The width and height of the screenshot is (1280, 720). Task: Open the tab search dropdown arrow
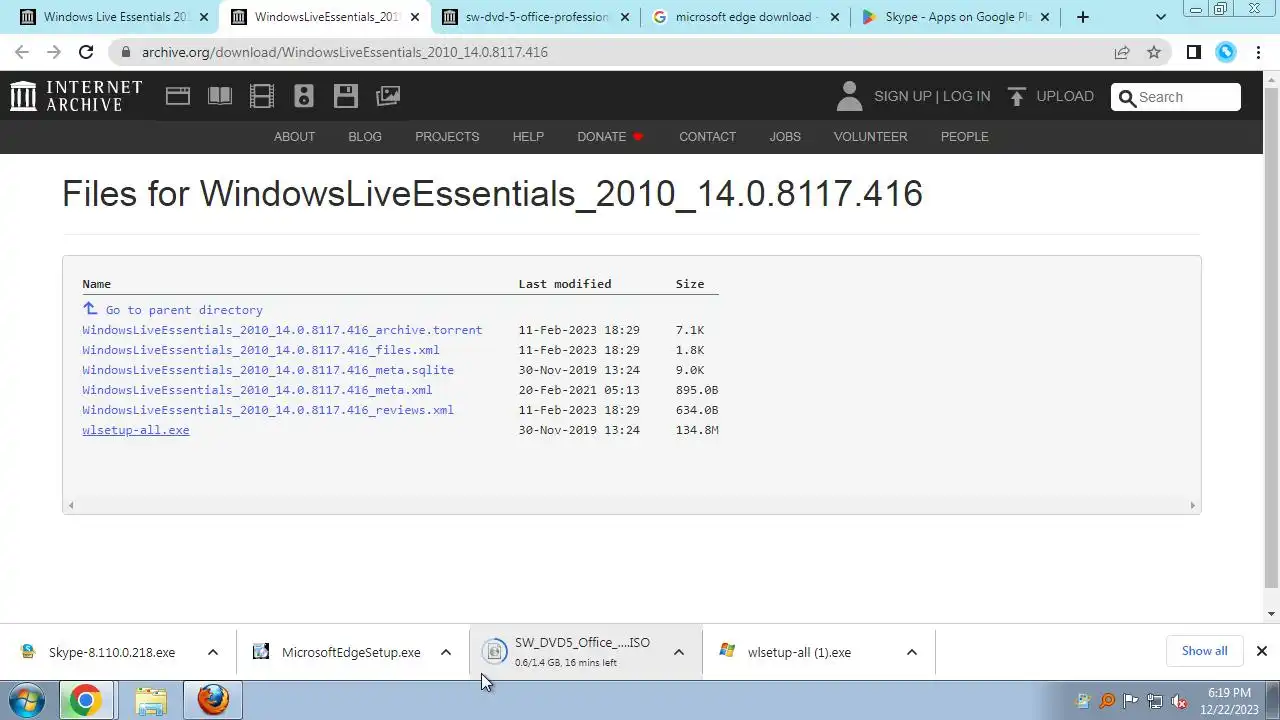[x=1161, y=17]
